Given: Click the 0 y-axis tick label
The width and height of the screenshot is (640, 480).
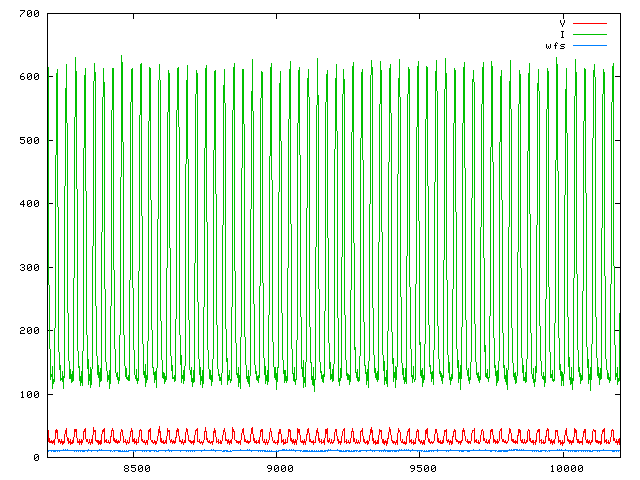Looking at the screenshot, I should point(35,458).
